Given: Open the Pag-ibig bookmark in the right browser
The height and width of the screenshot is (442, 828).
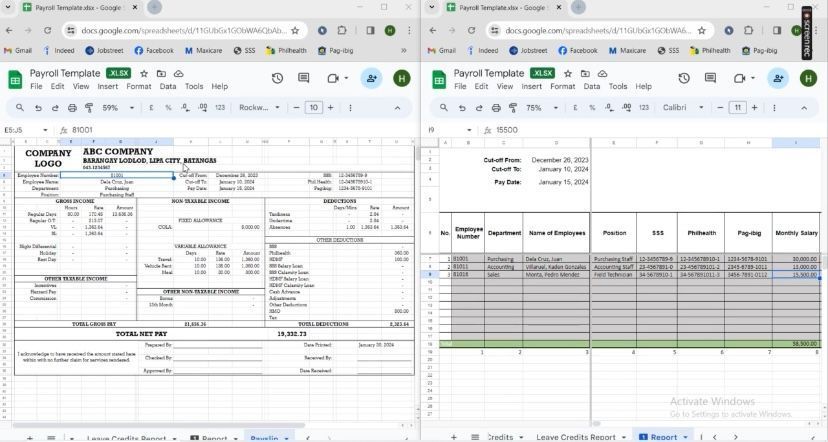Looking at the screenshot, I should (x=757, y=50).
